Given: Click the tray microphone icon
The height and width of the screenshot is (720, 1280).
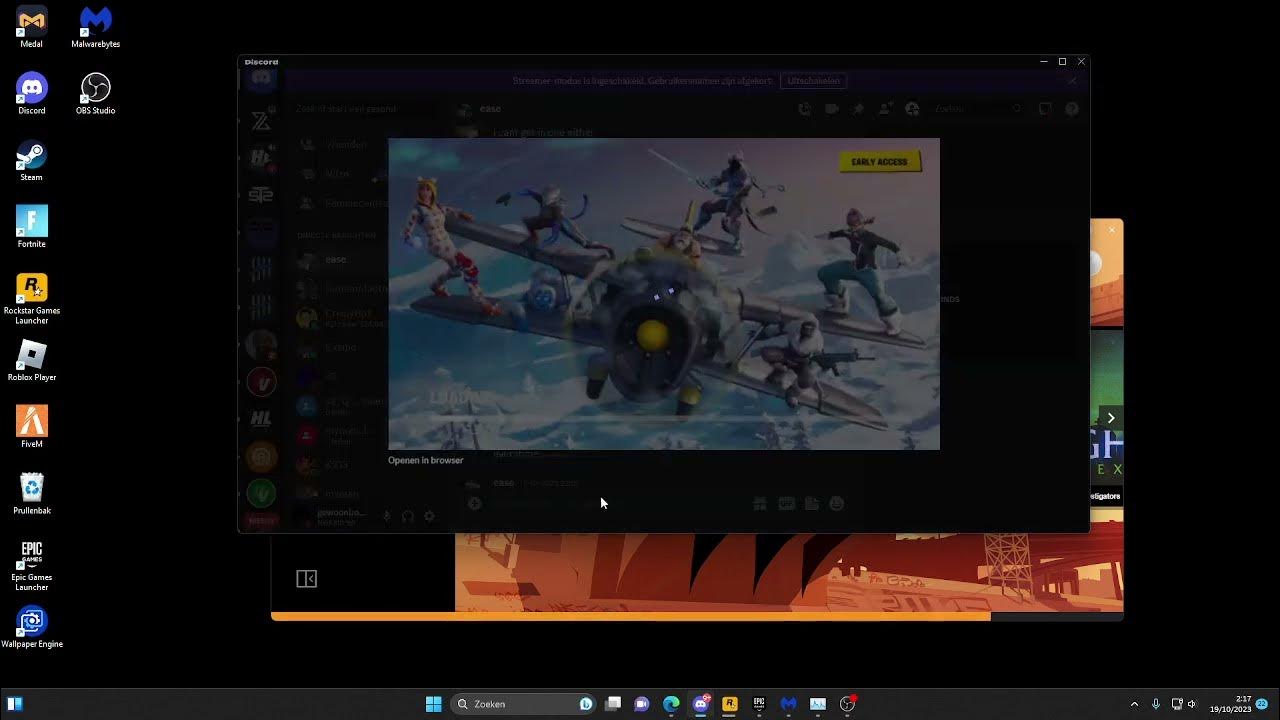Looking at the screenshot, I should [1156, 704].
